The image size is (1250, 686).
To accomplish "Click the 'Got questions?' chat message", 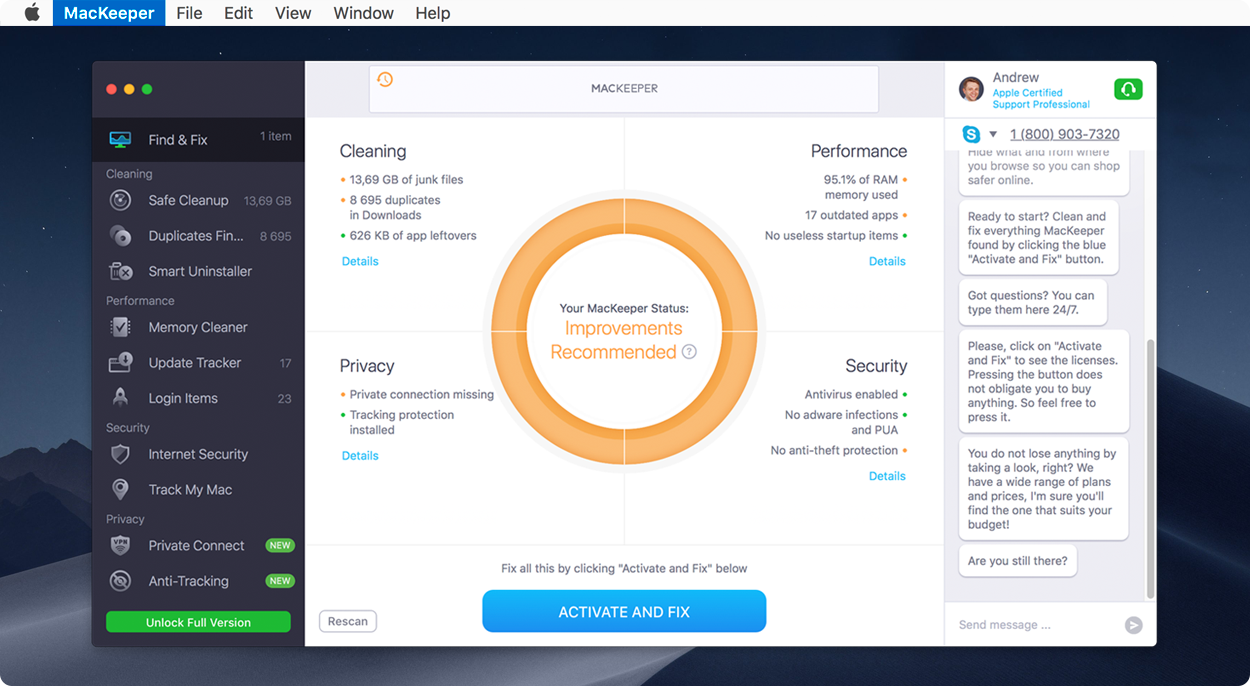I will tap(1032, 302).
